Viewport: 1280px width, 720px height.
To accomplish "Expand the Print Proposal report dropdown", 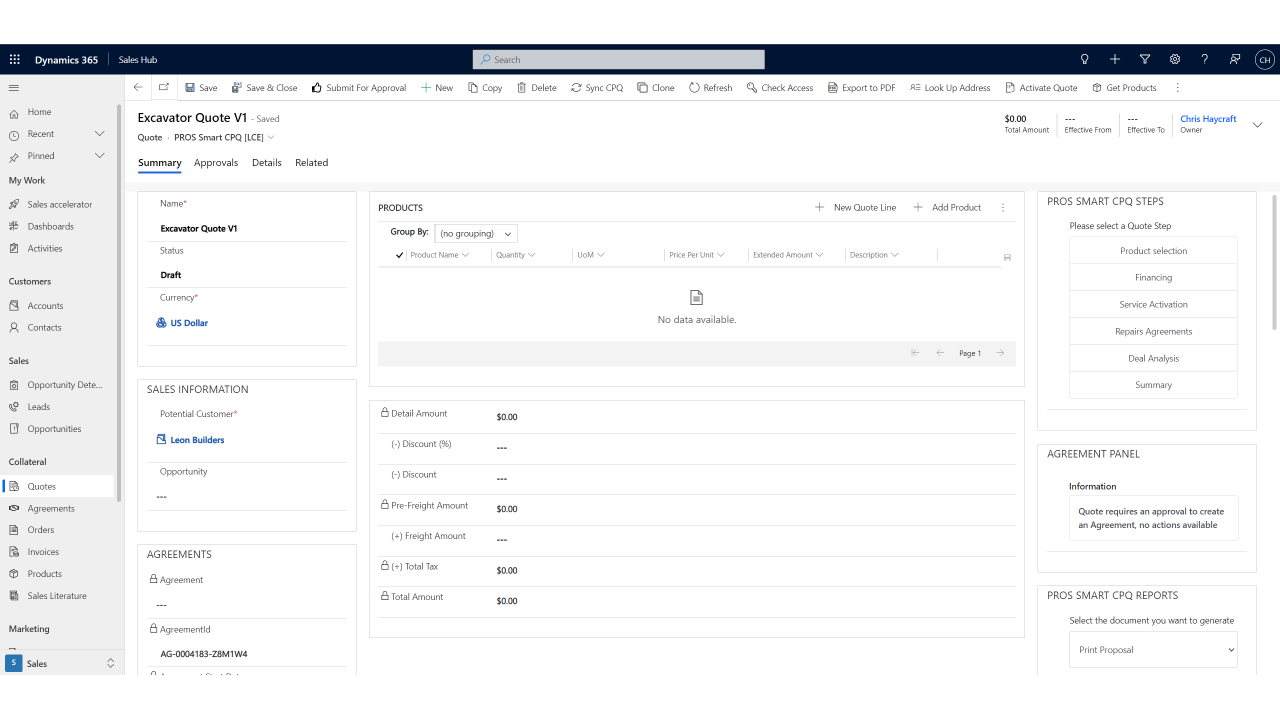I will [1153, 650].
